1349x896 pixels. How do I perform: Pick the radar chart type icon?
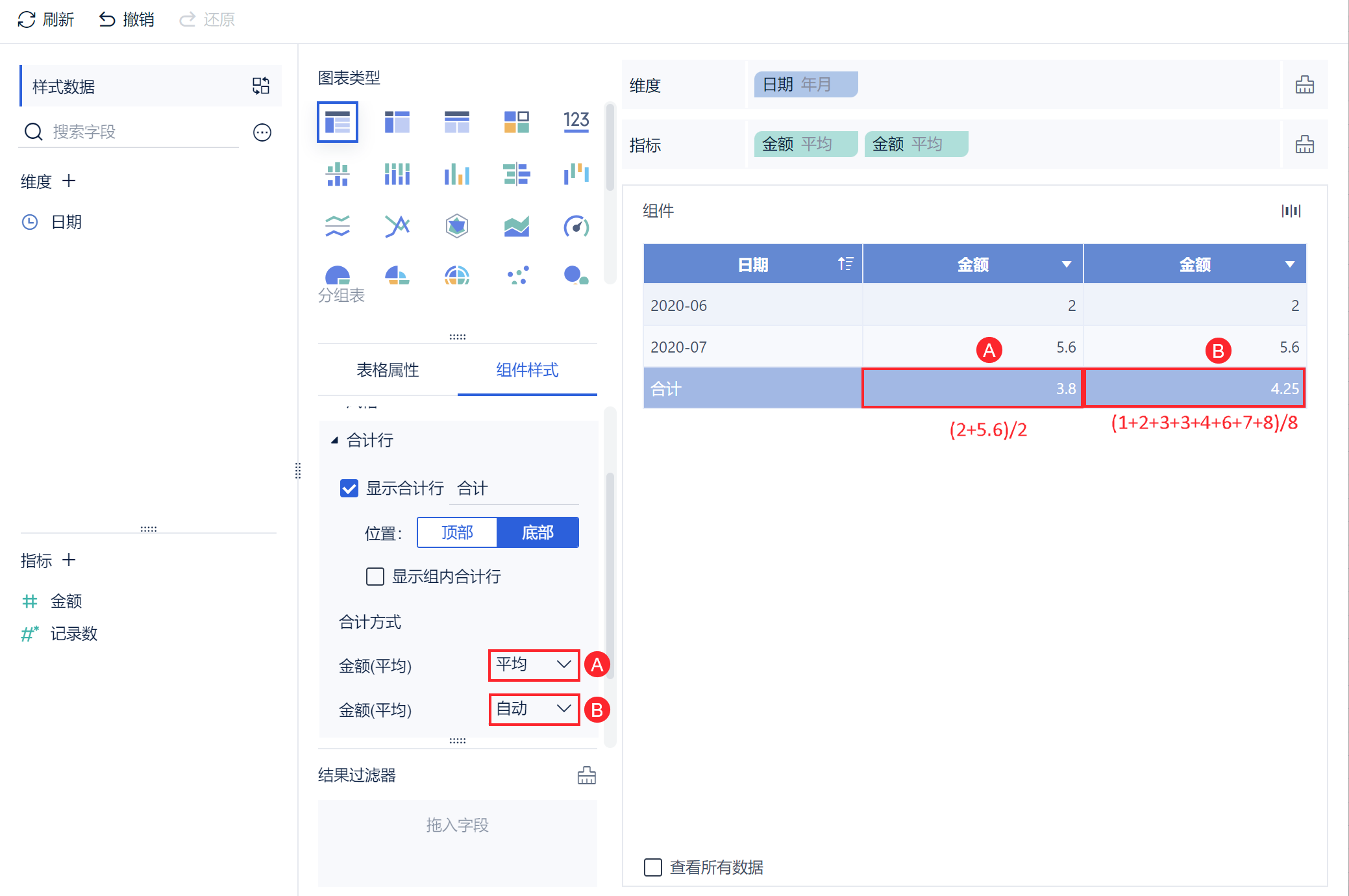pos(456,226)
